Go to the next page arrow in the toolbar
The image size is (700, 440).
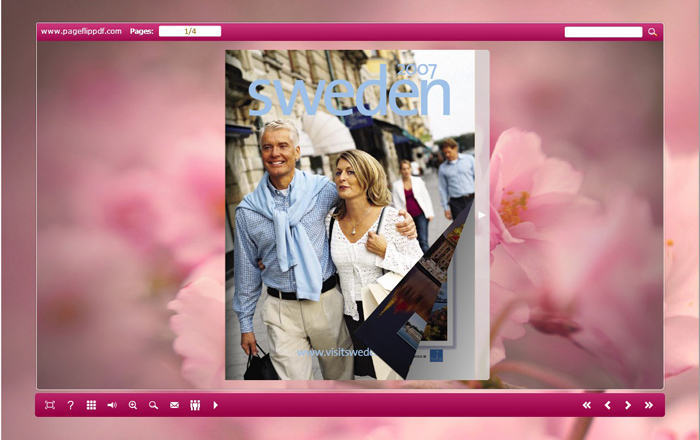tap(628, 405)
